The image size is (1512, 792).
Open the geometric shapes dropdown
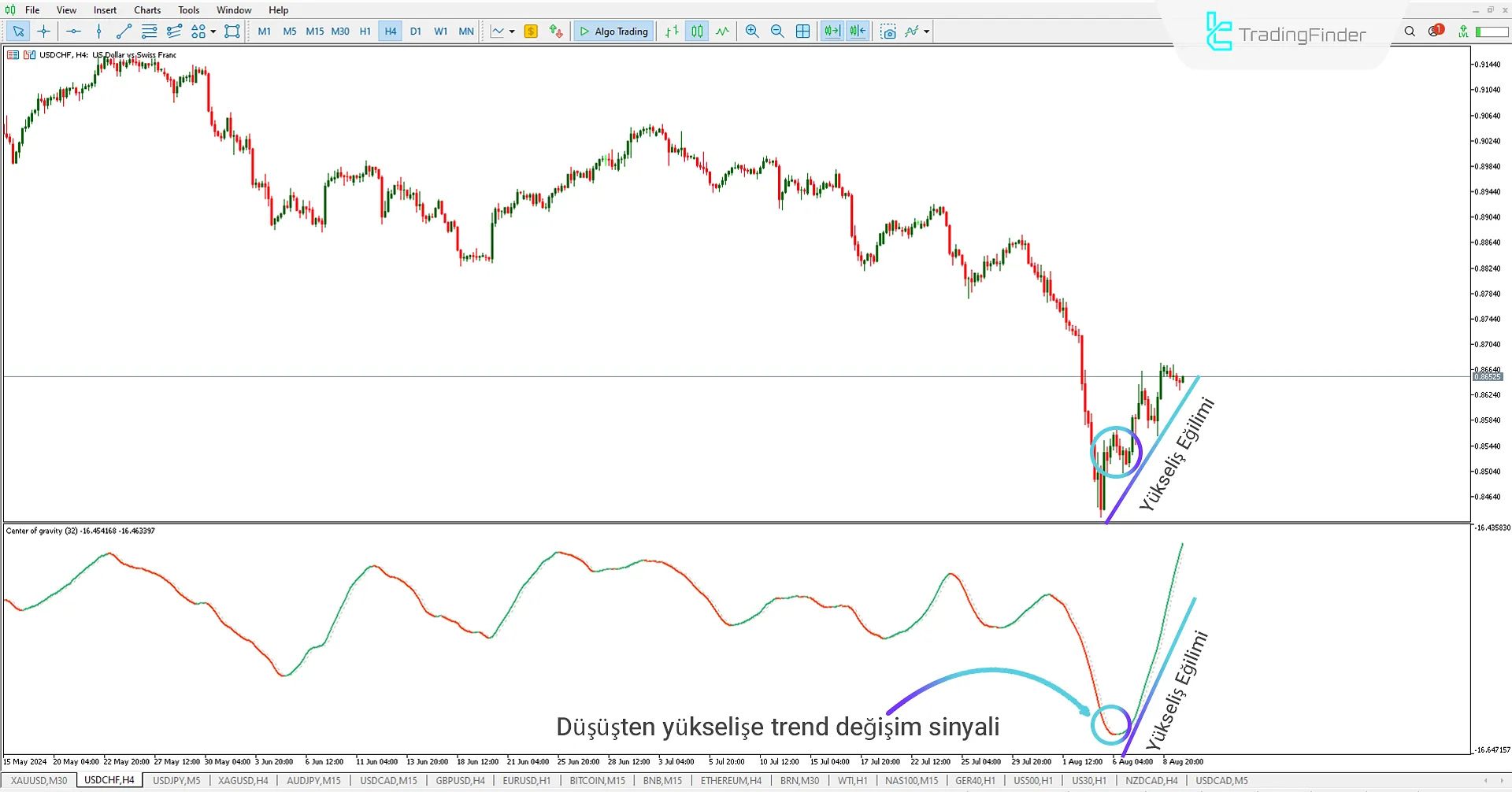pos(213,31)
